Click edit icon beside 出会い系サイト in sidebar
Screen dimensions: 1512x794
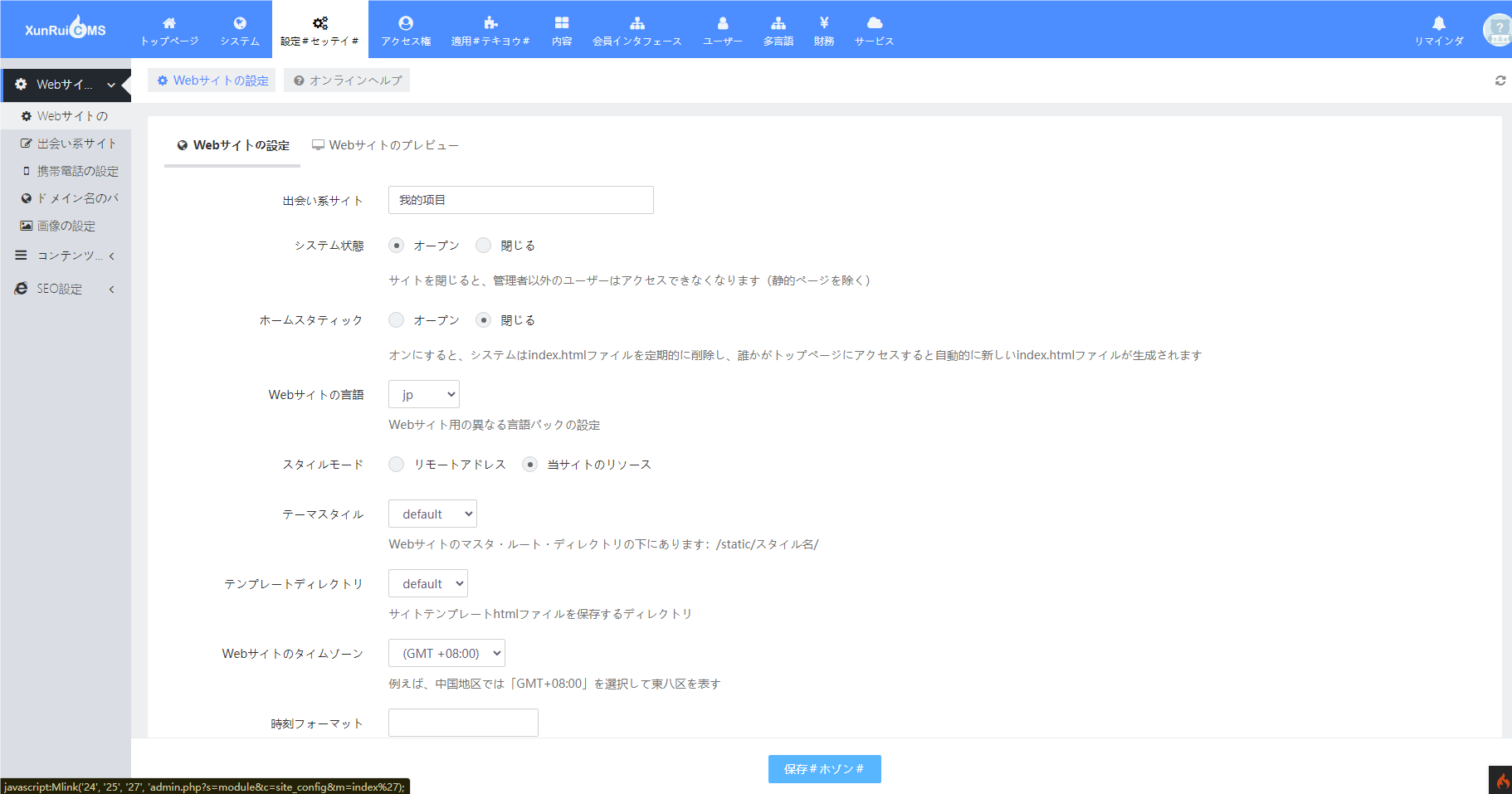coord(26,144)
